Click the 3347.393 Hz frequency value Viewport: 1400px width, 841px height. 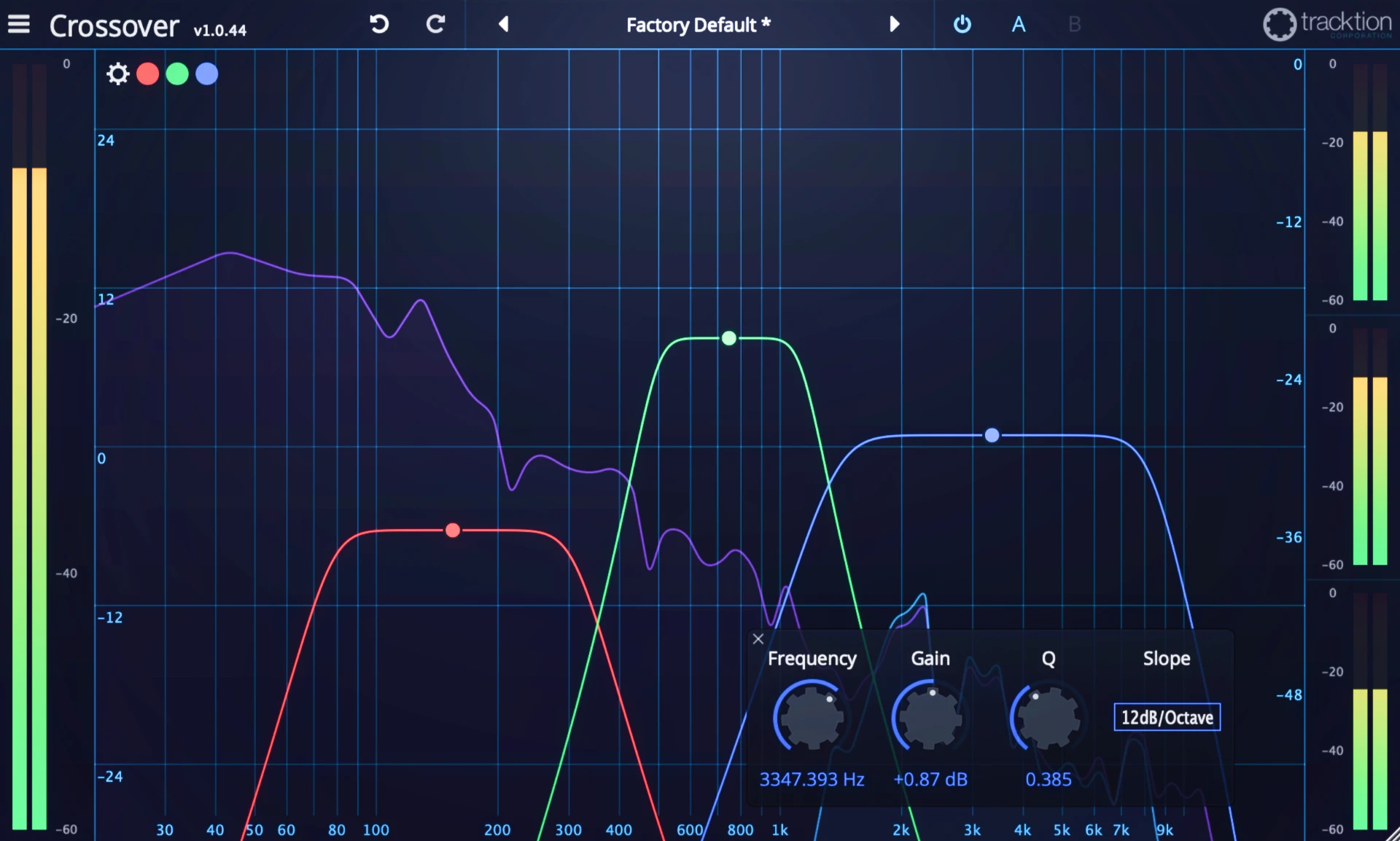click(812, 779)
